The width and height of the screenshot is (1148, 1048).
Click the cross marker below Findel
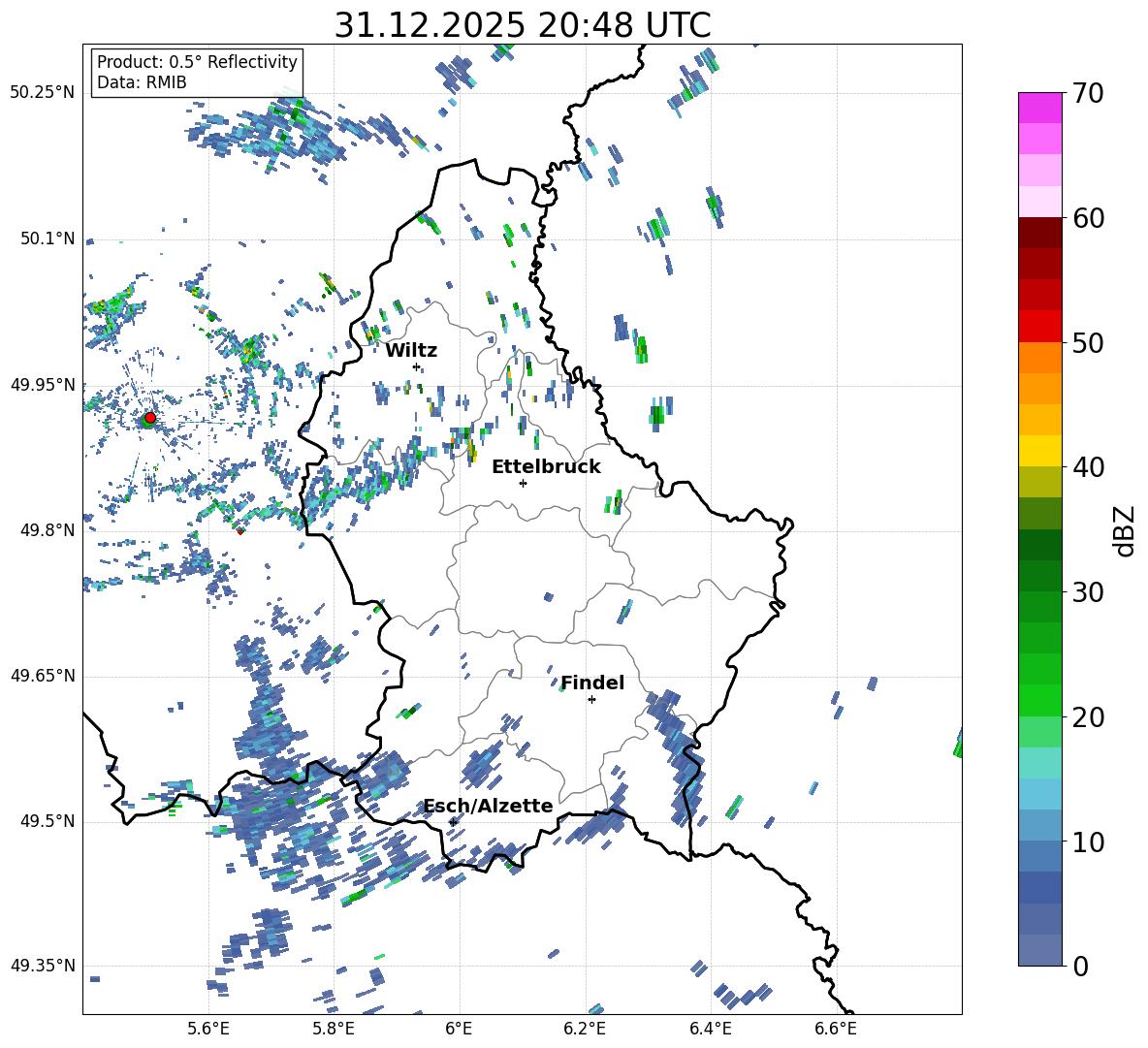tap(591, 700)
